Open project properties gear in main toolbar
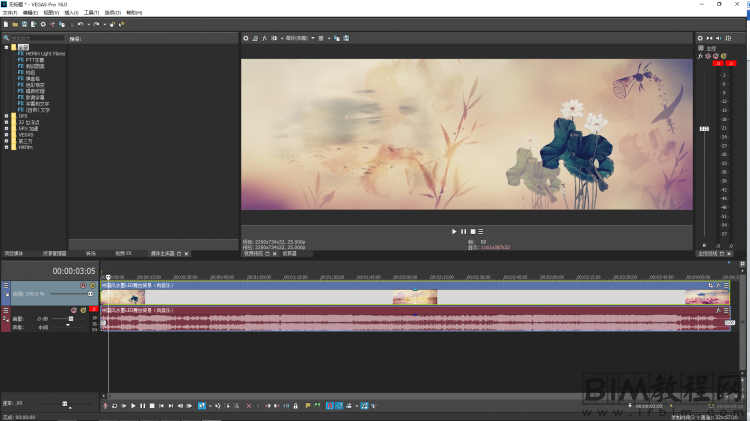The height and width of the screenshot is (421, 750). click(43, 24)
